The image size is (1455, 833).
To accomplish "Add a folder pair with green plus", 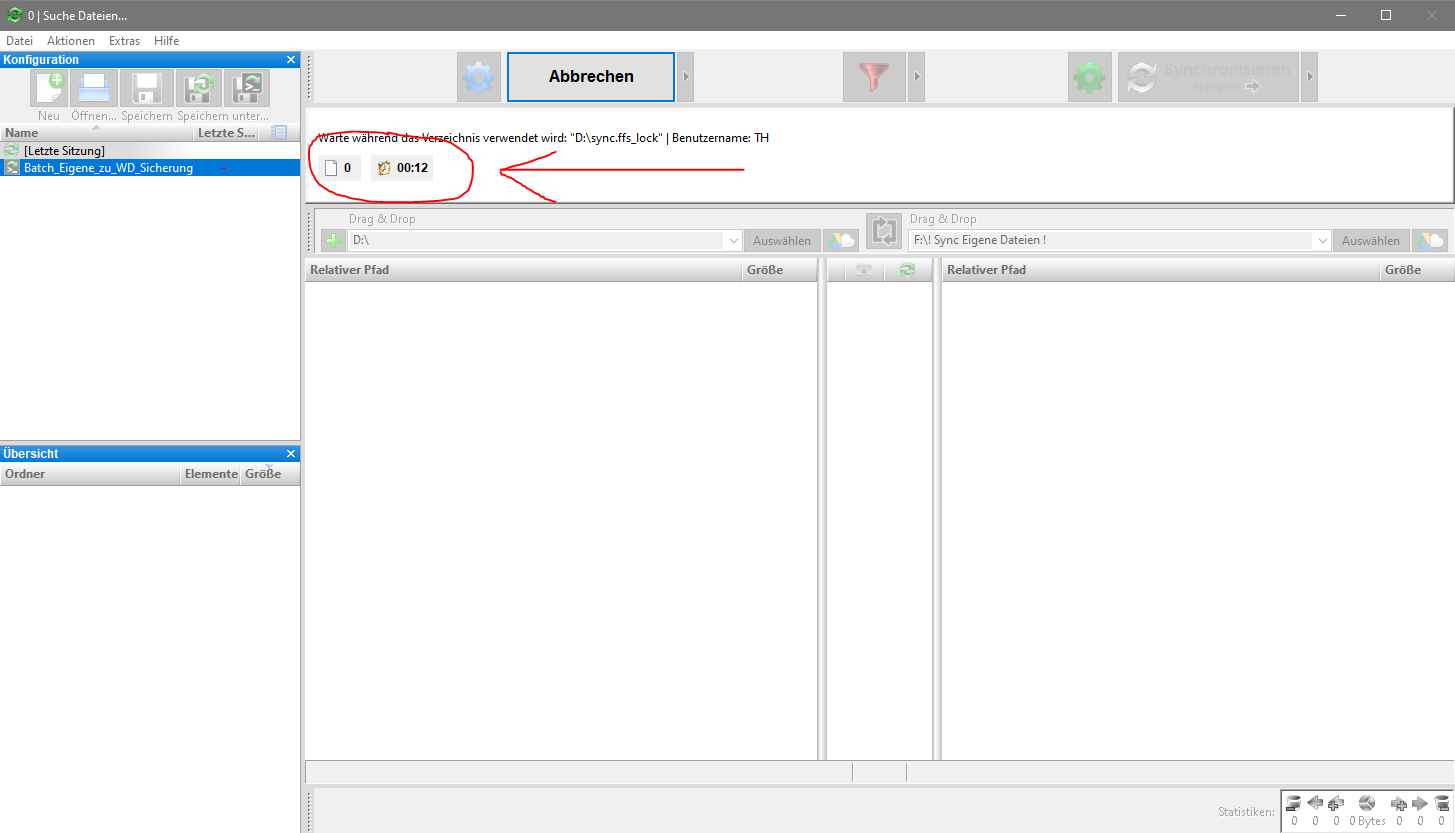I will [333, 241].
